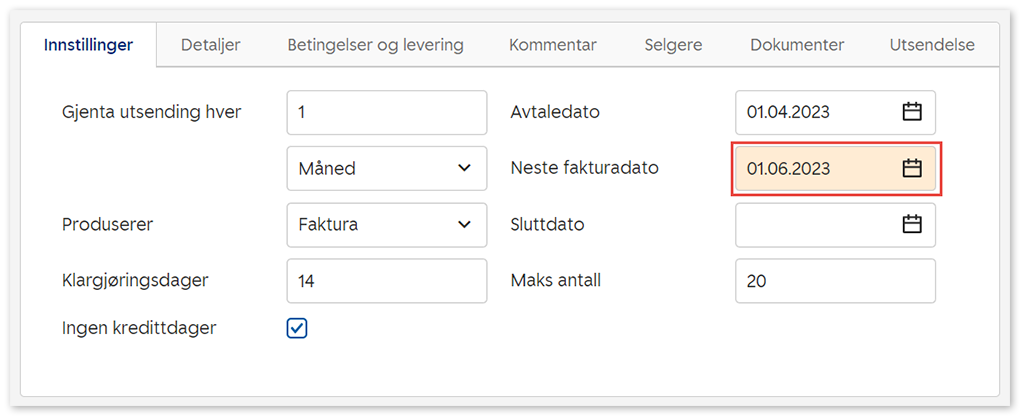The width and height of the screenshot is (1020, 416).
Task: Click the Gjenta utsending hver number field
Action: [386, 112]
